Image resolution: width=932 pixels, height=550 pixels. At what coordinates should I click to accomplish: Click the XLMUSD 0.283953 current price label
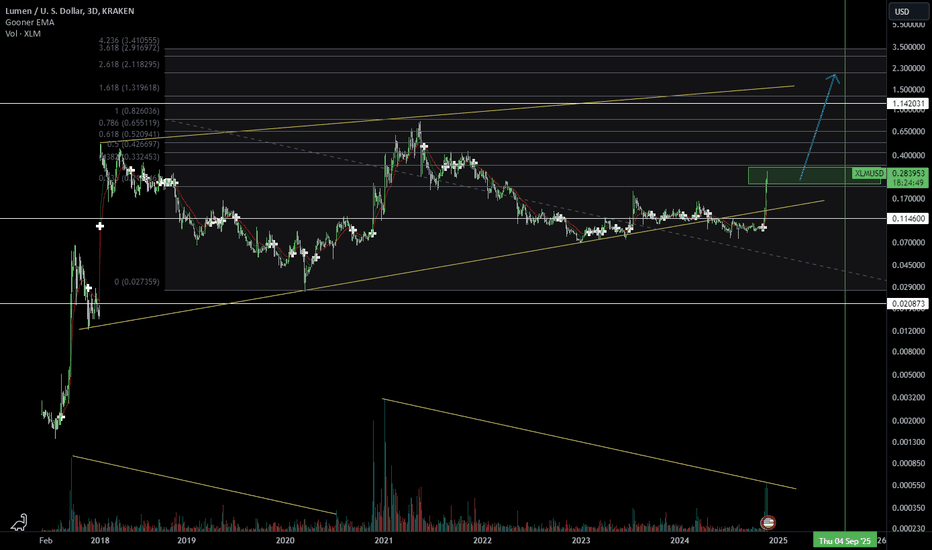coord(889,173)
